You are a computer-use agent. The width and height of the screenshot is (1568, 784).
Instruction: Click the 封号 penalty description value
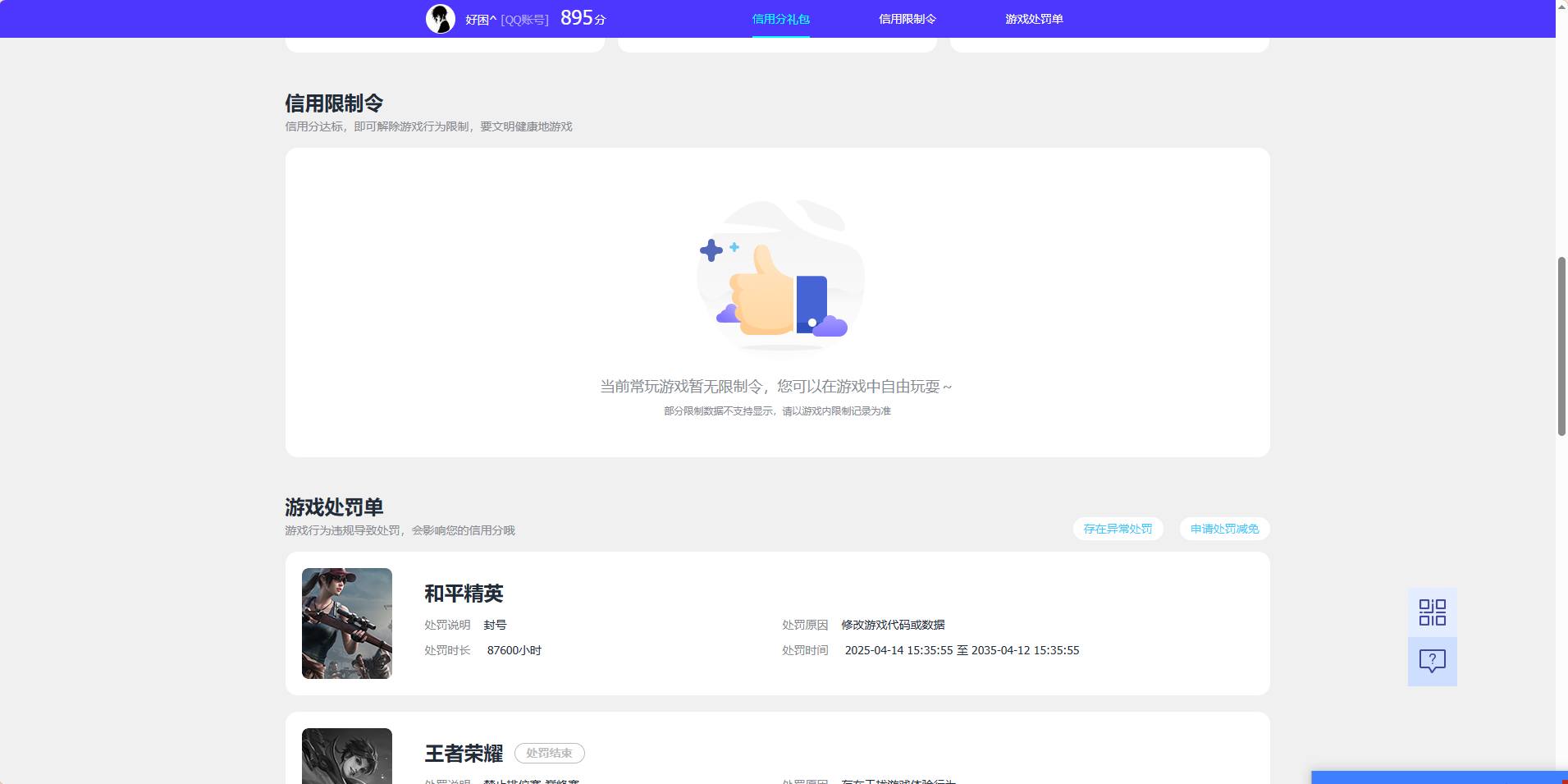tap(495, 625)
